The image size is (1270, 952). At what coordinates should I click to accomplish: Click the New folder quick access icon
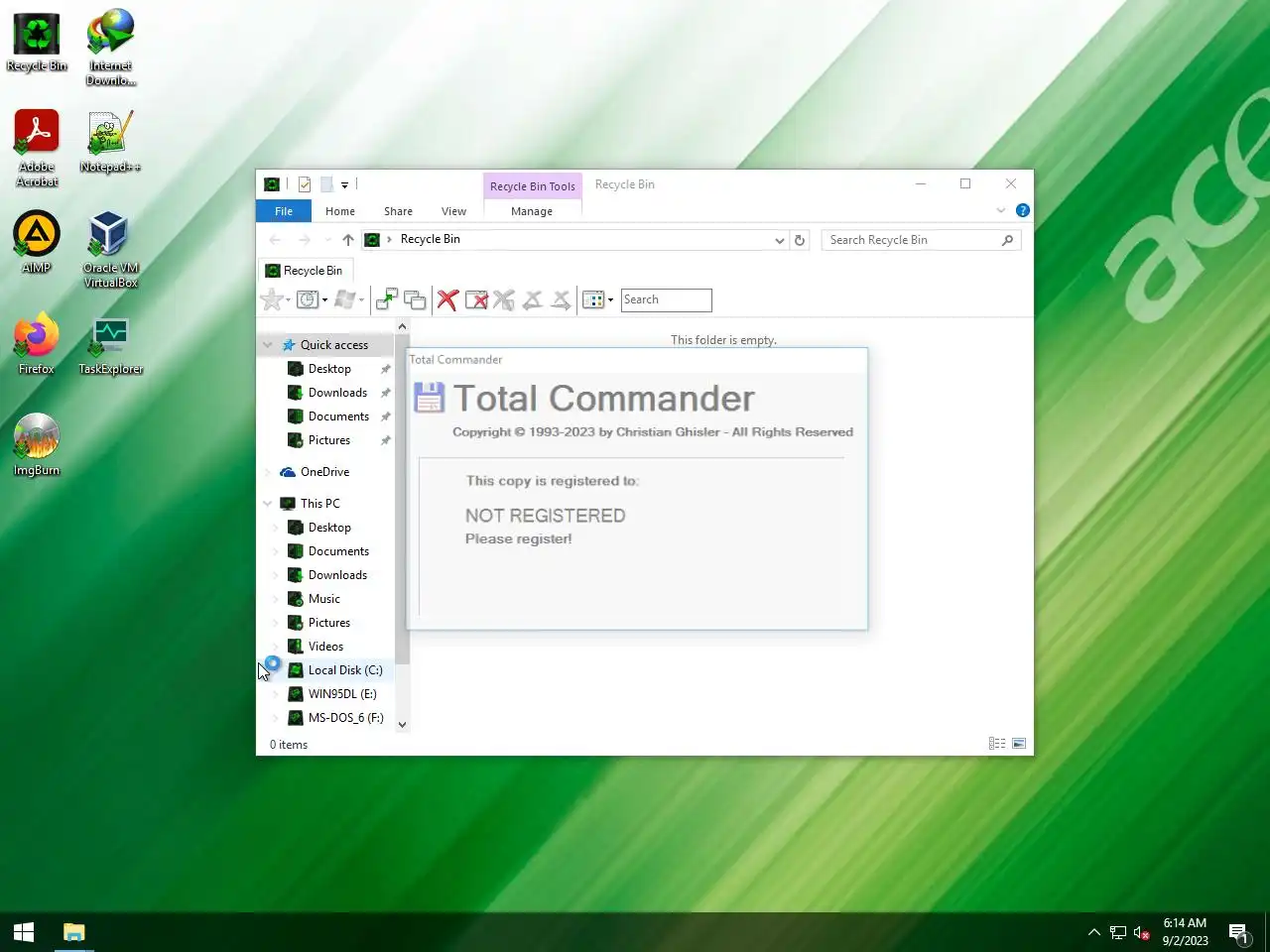[325, 184]
